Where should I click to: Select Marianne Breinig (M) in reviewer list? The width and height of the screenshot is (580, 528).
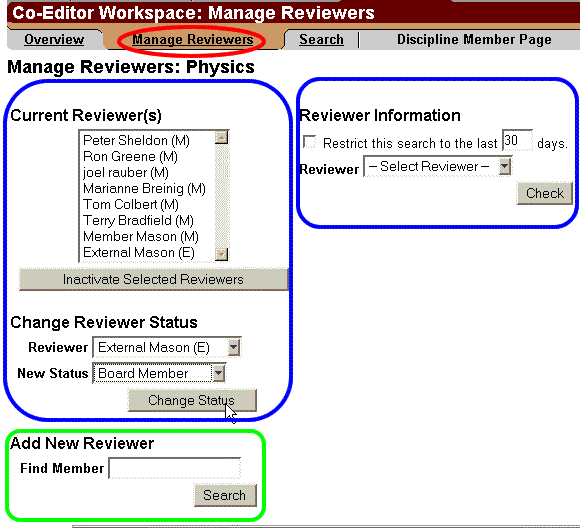click(x=144, y=188)
